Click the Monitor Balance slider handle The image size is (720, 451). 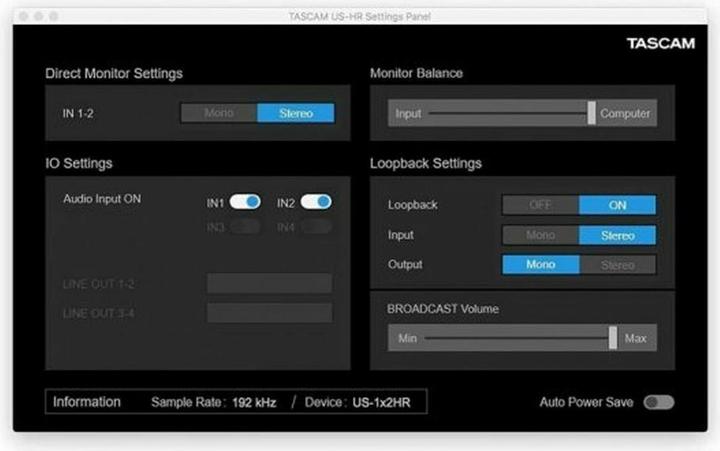592,113
